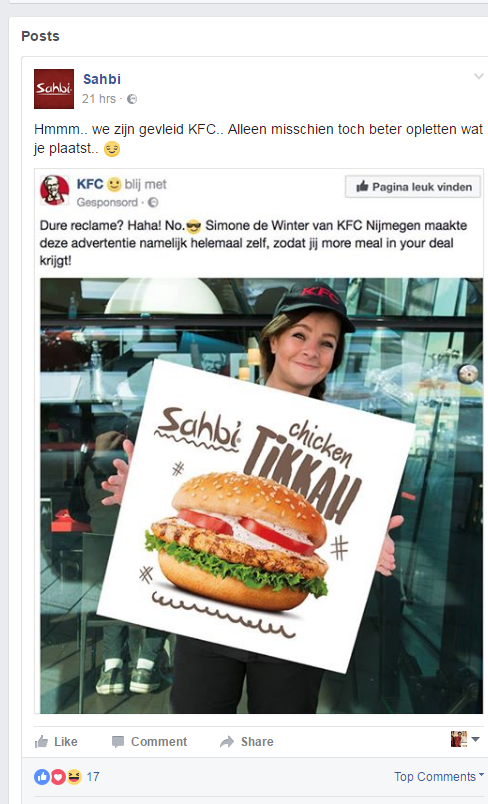This screenshot has width=488, height=804.
Task: Open the 17 reactions count
Action: click(x=93, y=777)
